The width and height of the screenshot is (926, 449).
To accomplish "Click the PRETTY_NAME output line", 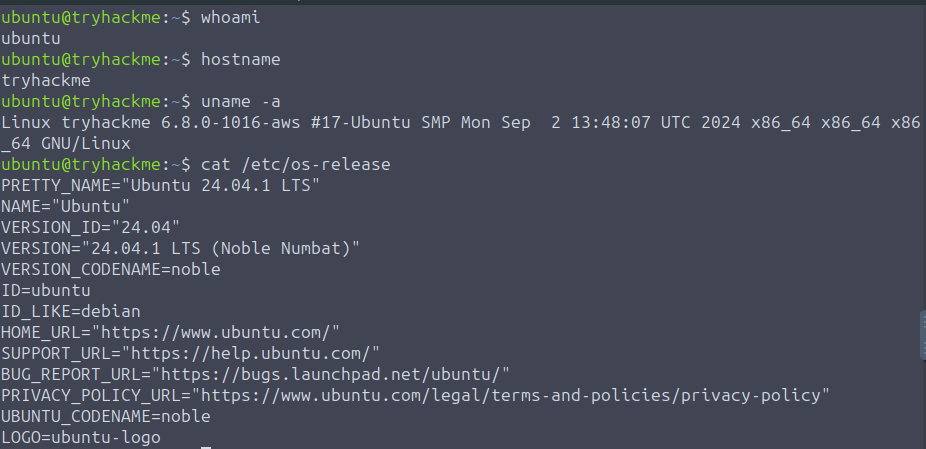I will tap(160, 185).
